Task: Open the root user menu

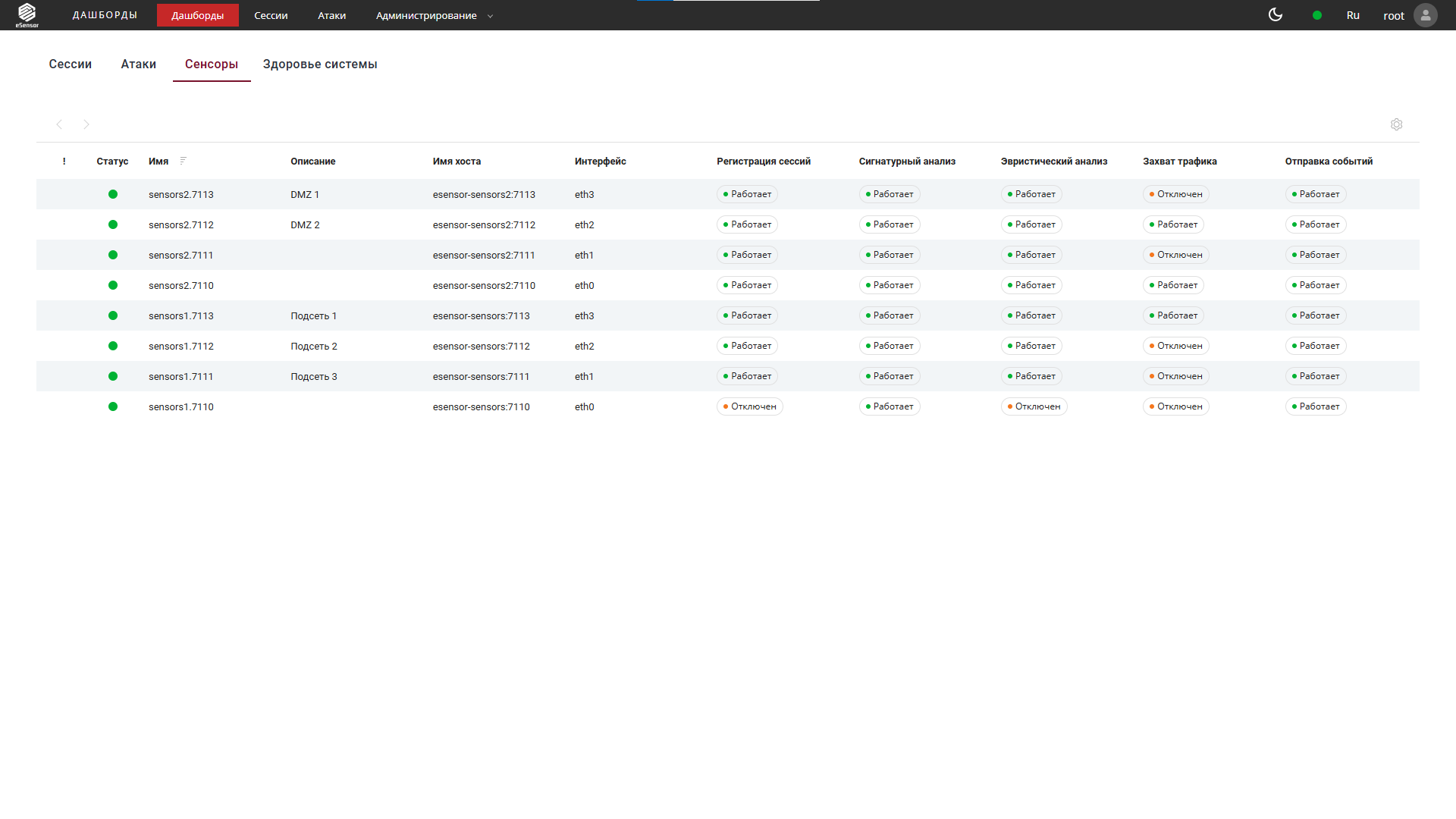Action: coord(1393,16)
